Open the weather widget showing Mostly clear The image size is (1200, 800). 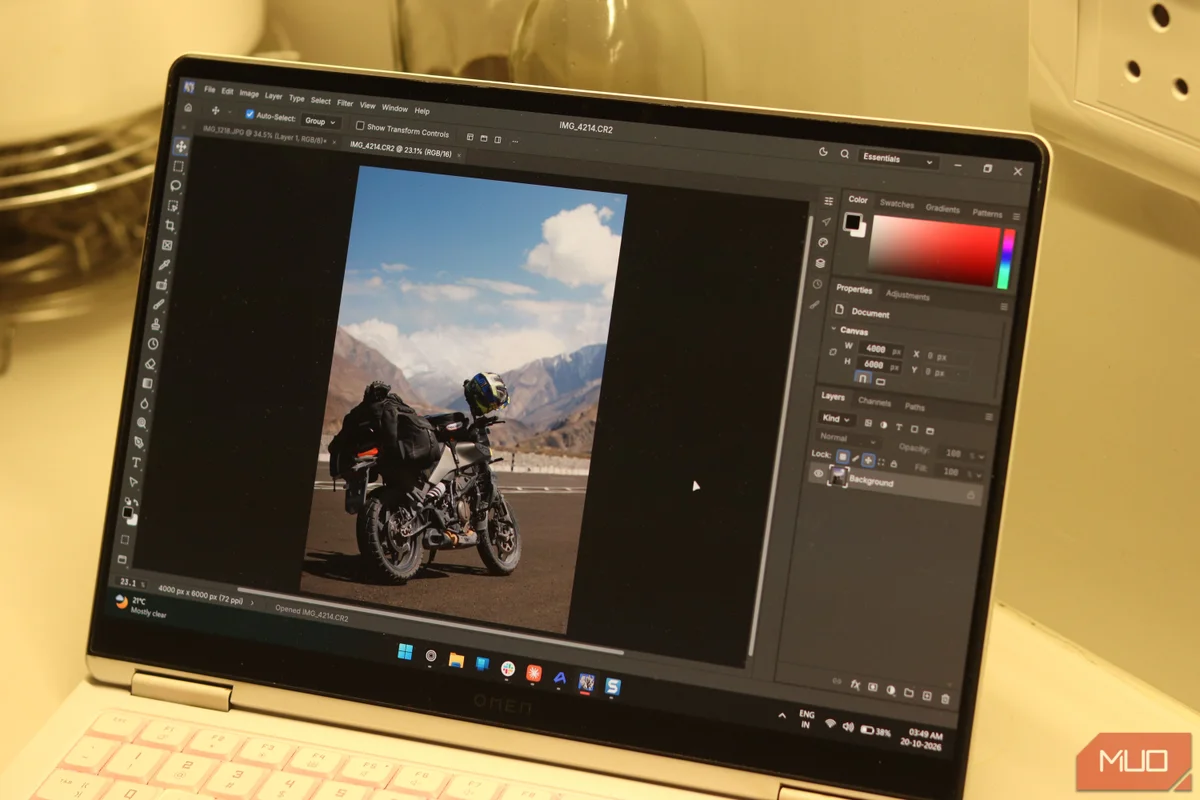[140, 605]
